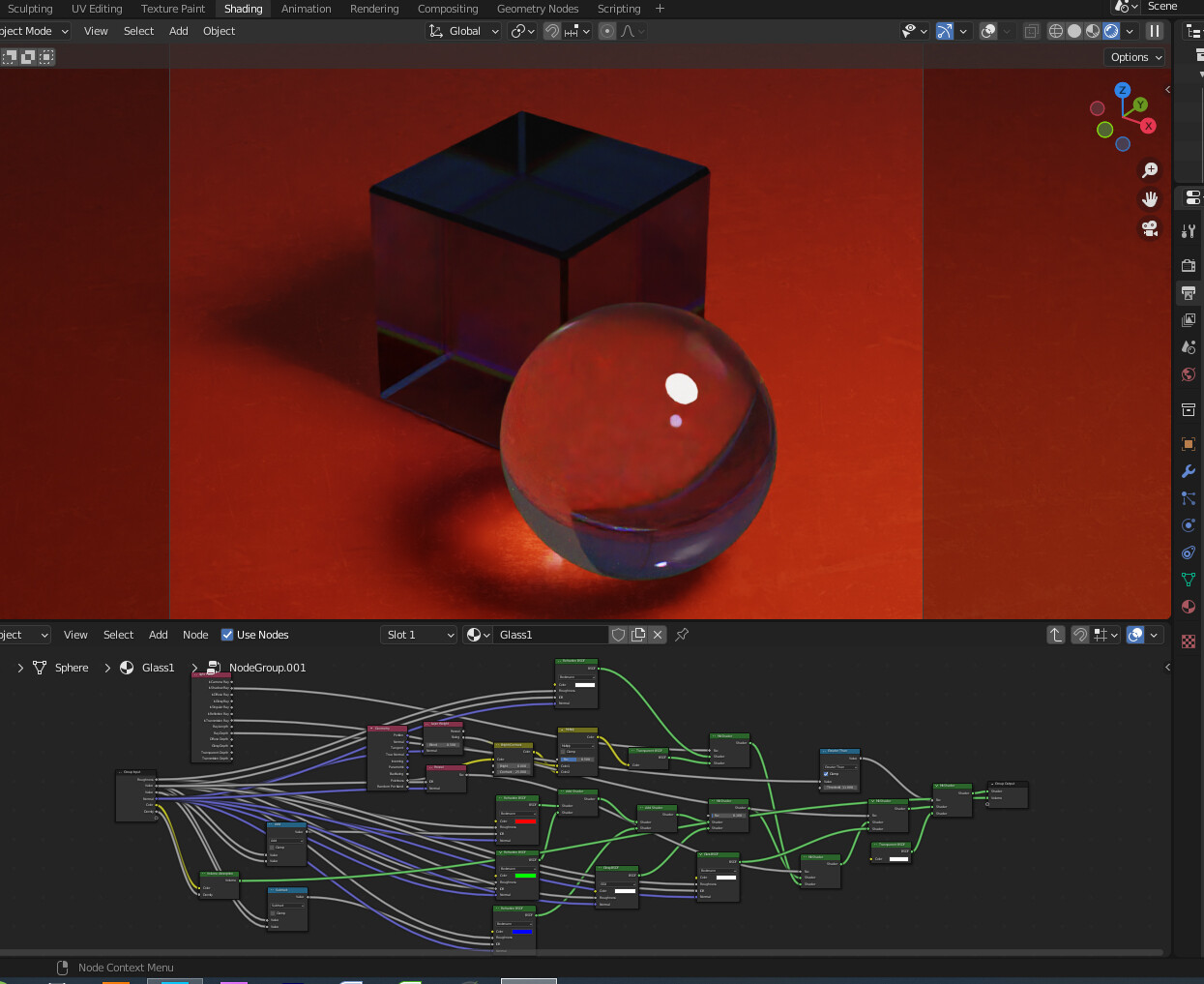Open the Add menu in the node editor
This screenshot has width=1204, height=984.
(158, 635)
